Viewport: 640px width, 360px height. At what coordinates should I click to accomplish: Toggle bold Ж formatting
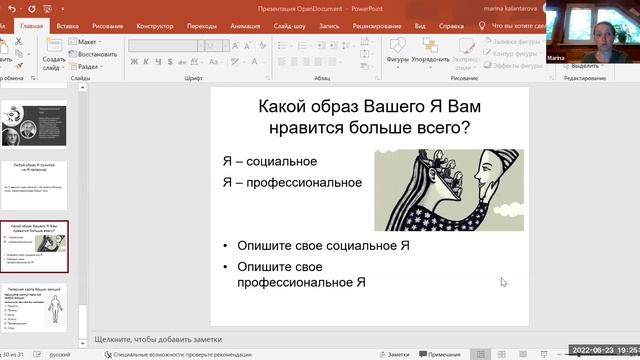134,62
